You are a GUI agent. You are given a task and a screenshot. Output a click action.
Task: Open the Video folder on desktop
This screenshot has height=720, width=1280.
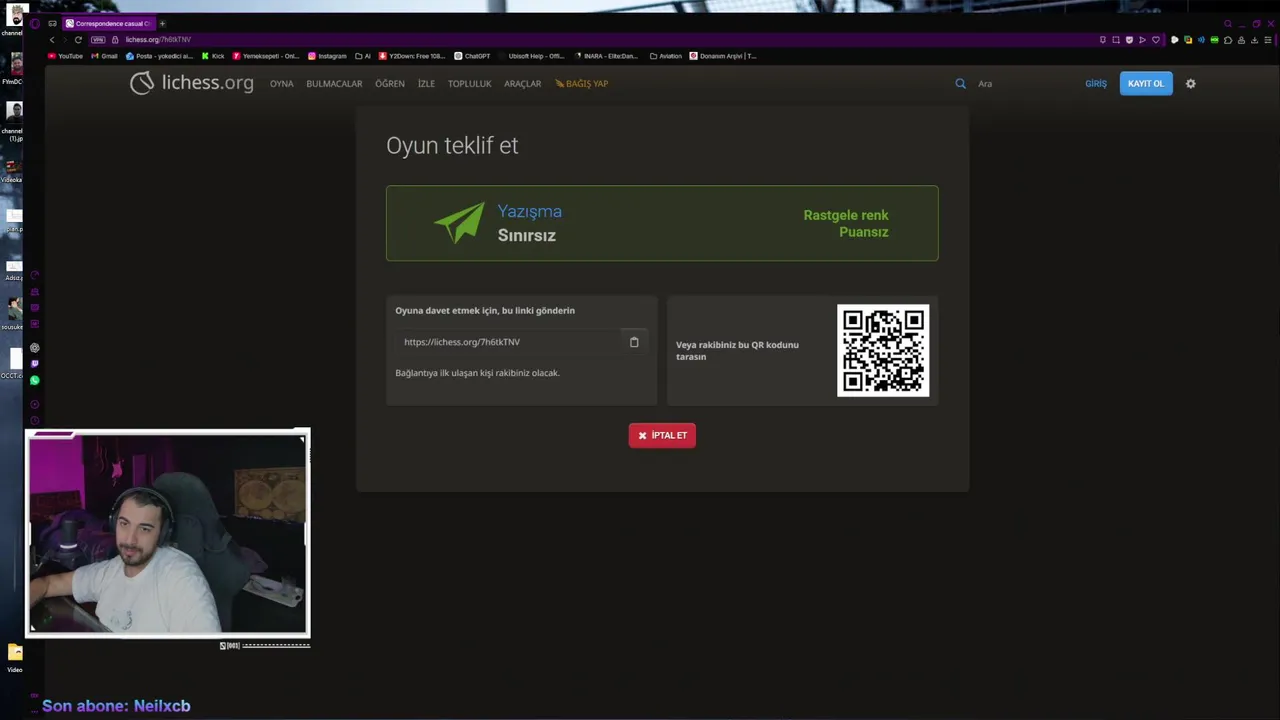click(15, 657)
